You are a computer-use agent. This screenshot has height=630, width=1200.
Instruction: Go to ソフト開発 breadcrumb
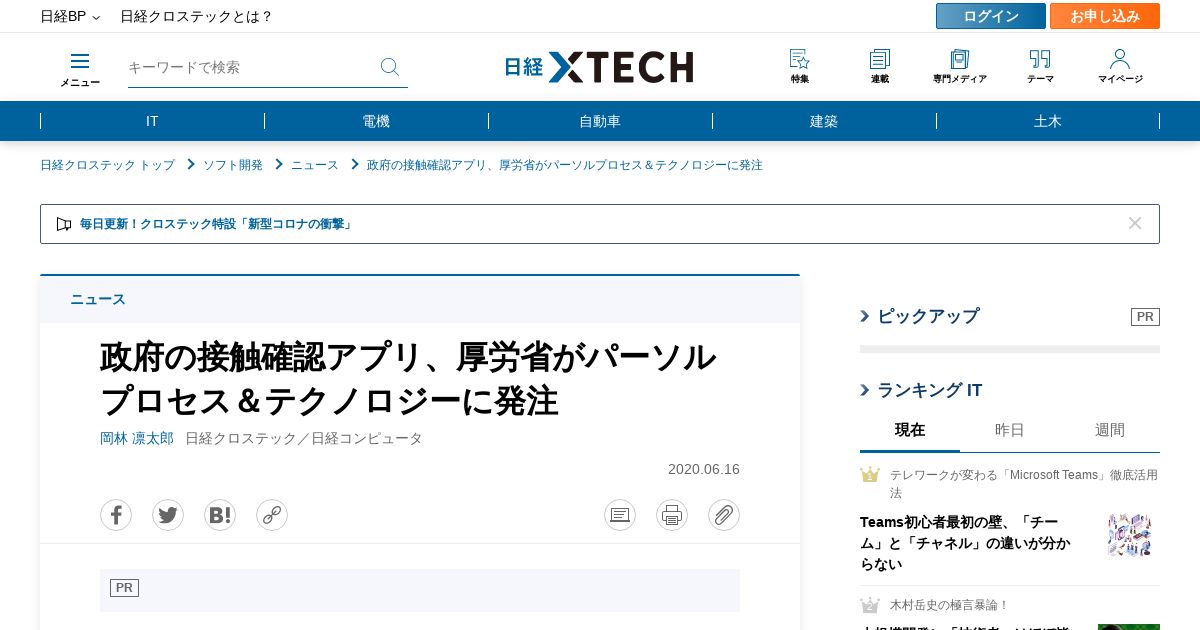pyautogui.click(x=233, y=165)
